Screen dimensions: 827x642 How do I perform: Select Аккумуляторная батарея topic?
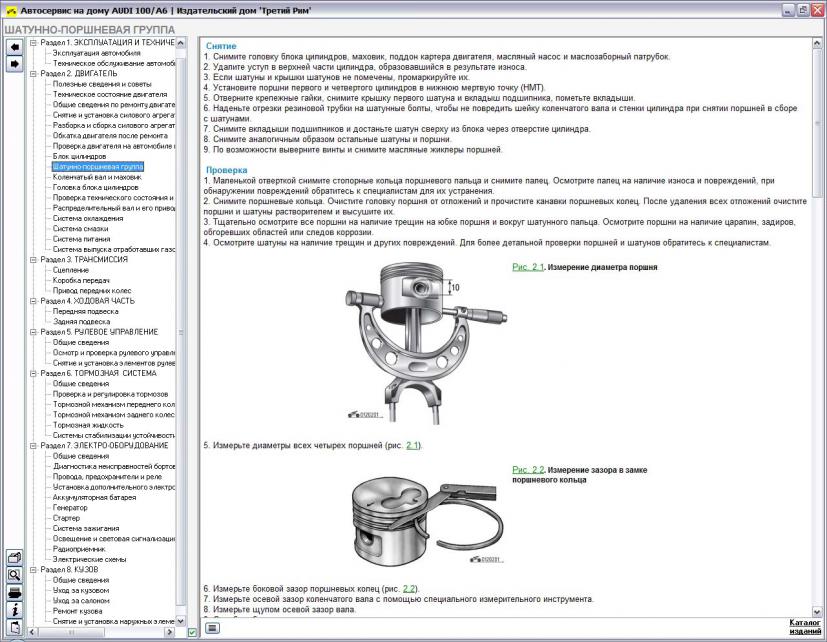94,497
